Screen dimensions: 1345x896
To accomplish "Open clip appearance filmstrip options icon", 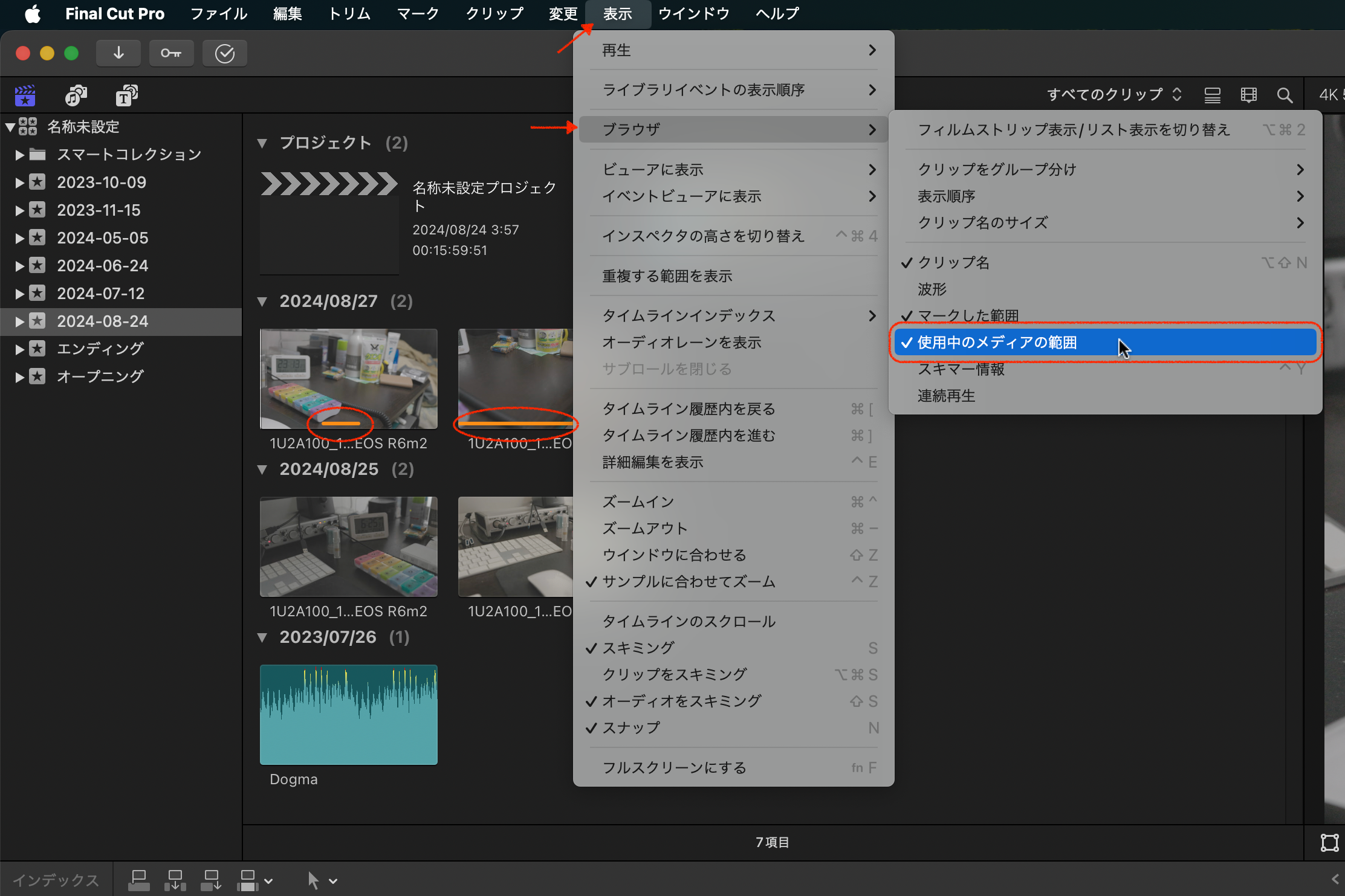I will pyautogui.click(x=1248, y=95).
